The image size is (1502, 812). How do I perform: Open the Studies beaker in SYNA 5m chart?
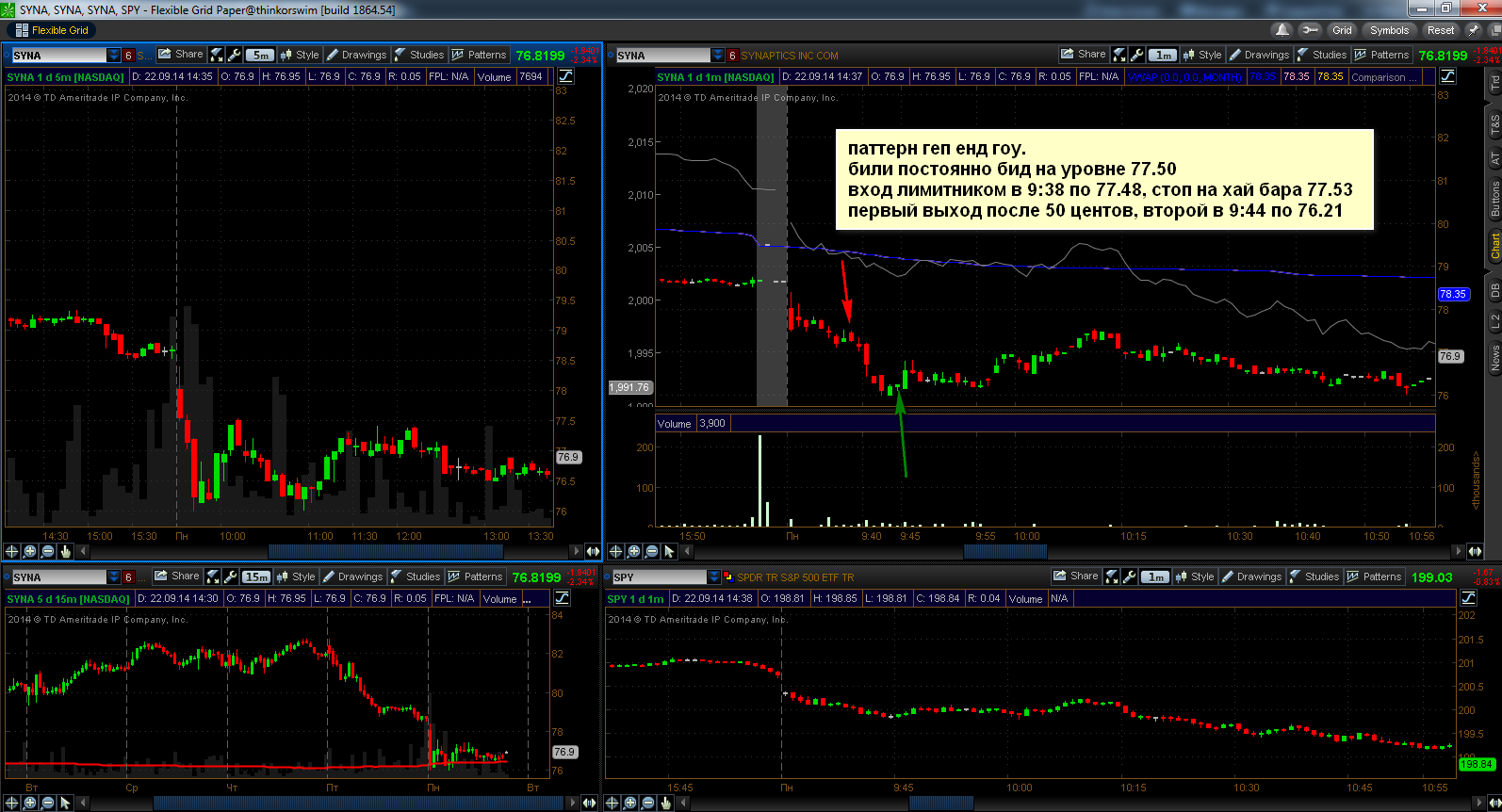pos(418,55)
